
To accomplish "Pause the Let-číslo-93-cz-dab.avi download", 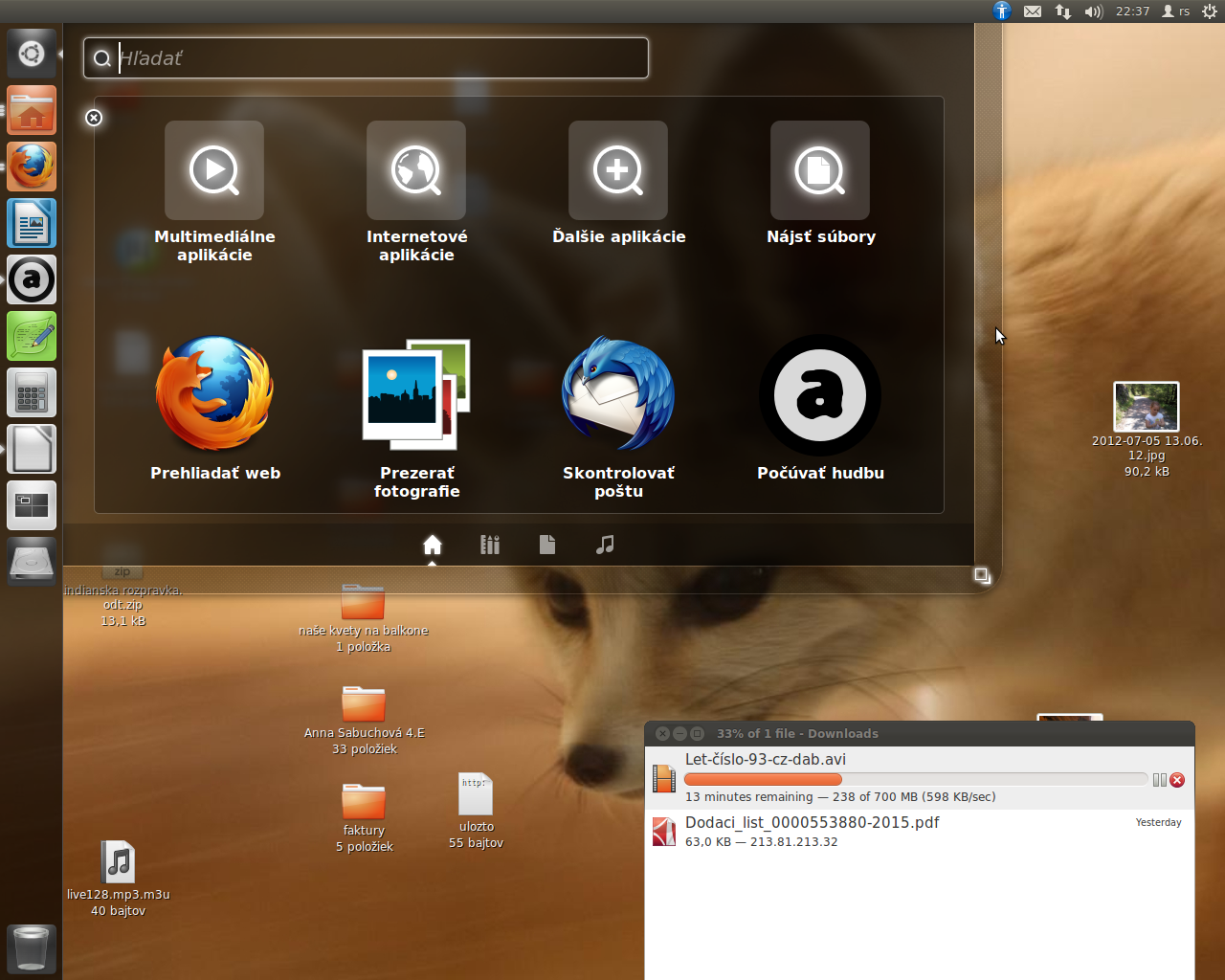I will pos(1159,780).
